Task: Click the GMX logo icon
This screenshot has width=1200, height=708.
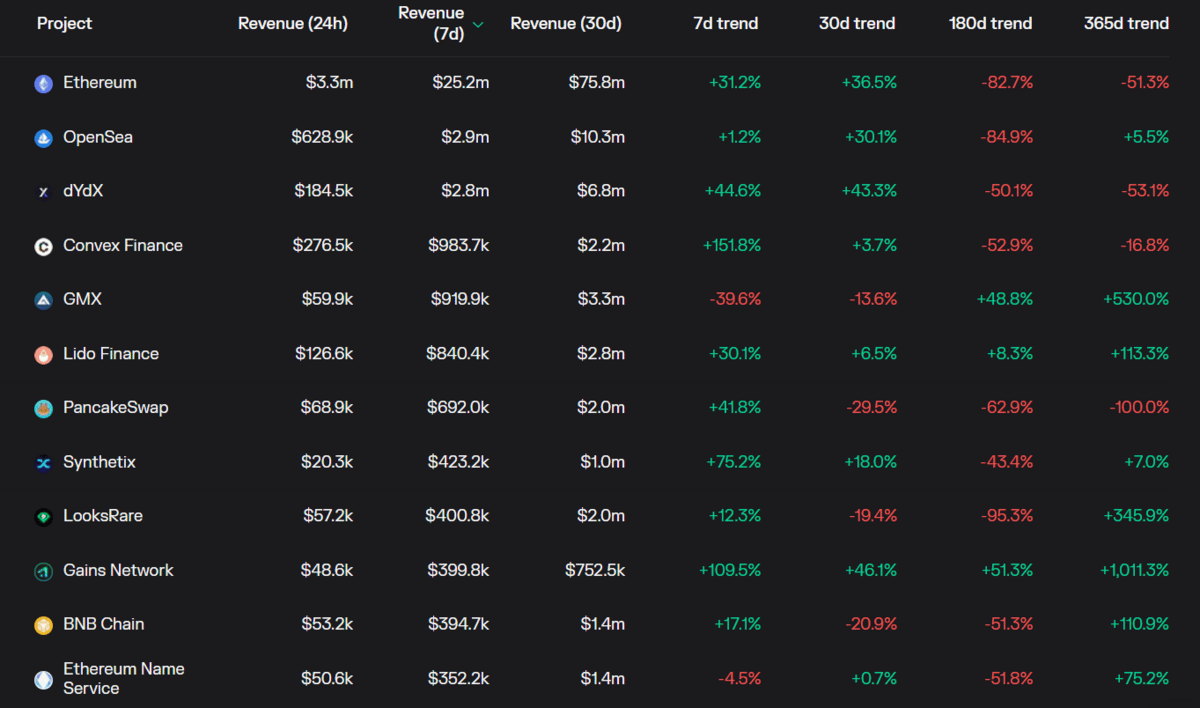Action: 44,300
